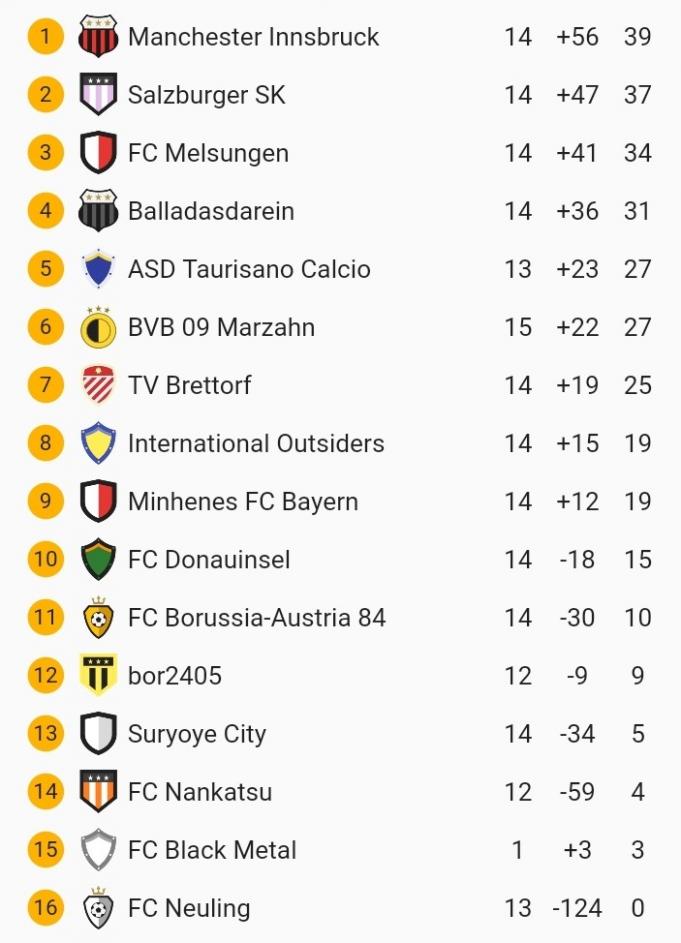Select the BVB 09 Marzahn crest
Viewport: 681px width, 943px height.
pos(98,327)
